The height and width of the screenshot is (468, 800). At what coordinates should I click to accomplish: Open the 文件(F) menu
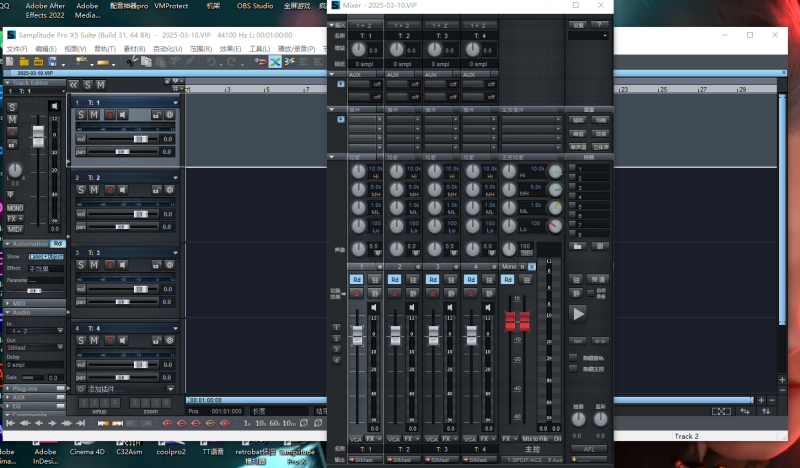click(17, 48)
